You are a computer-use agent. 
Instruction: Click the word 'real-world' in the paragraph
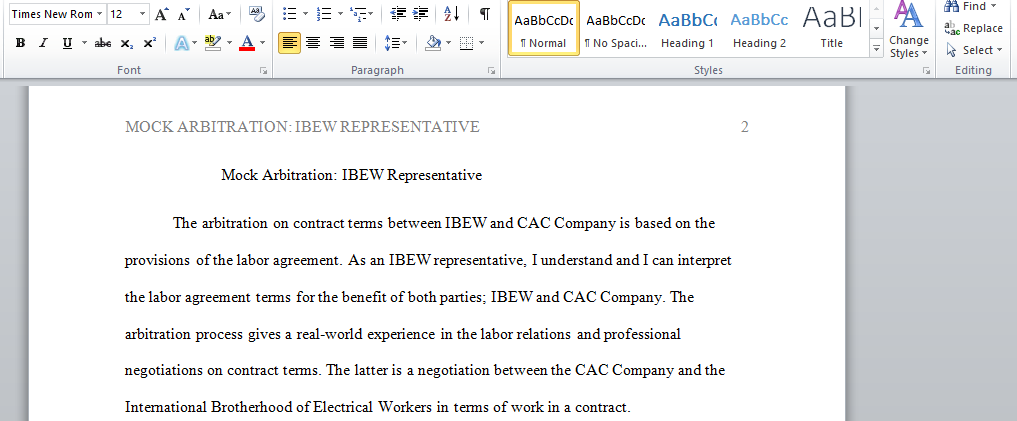[x=331, y=335]
